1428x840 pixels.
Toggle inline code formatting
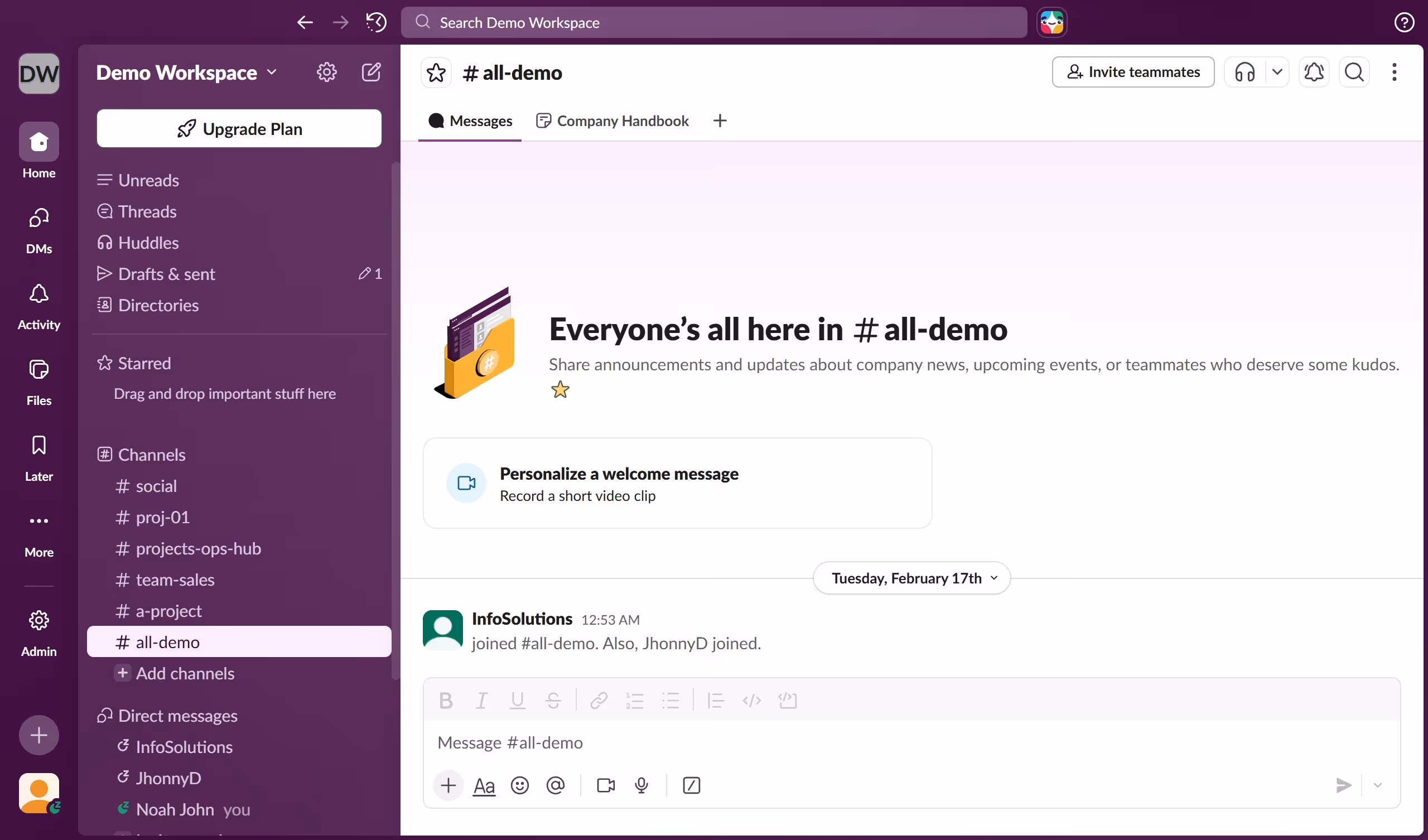pos(752,701)
